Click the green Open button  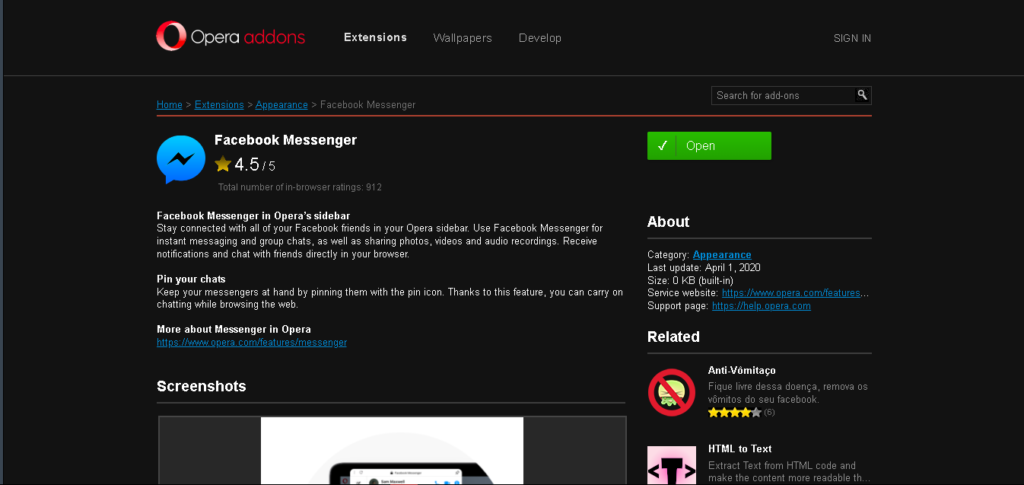[709, 146]
